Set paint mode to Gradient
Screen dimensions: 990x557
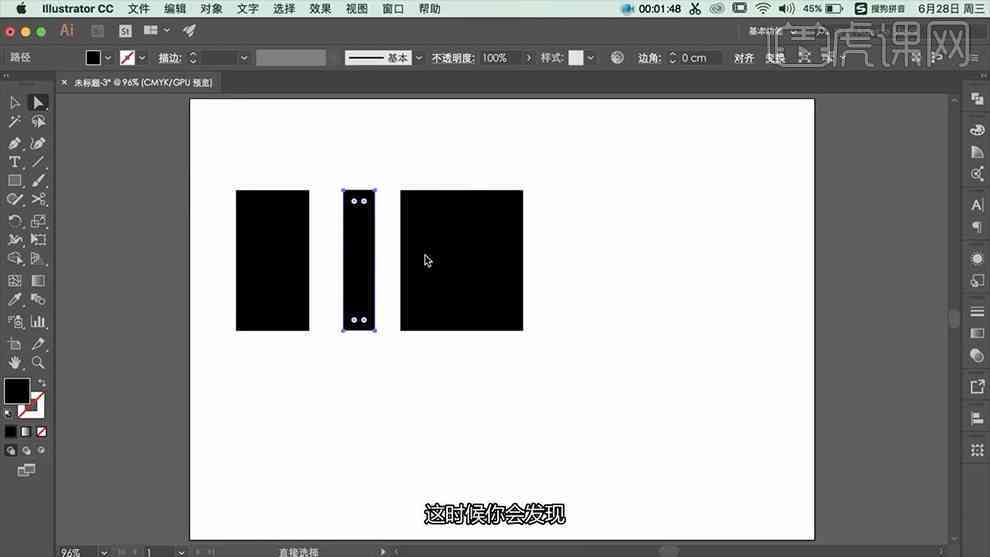tap(26, 432)
